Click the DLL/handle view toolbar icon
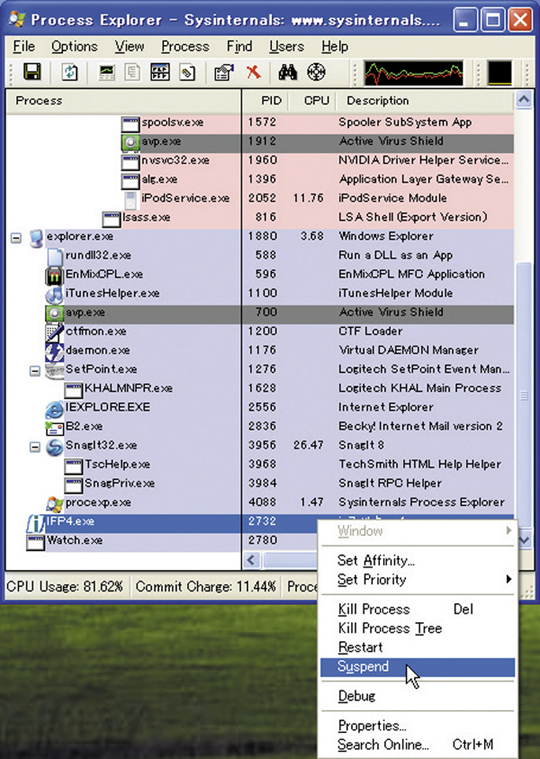Screen dimensions: 540x759 [x=188, y=73]
